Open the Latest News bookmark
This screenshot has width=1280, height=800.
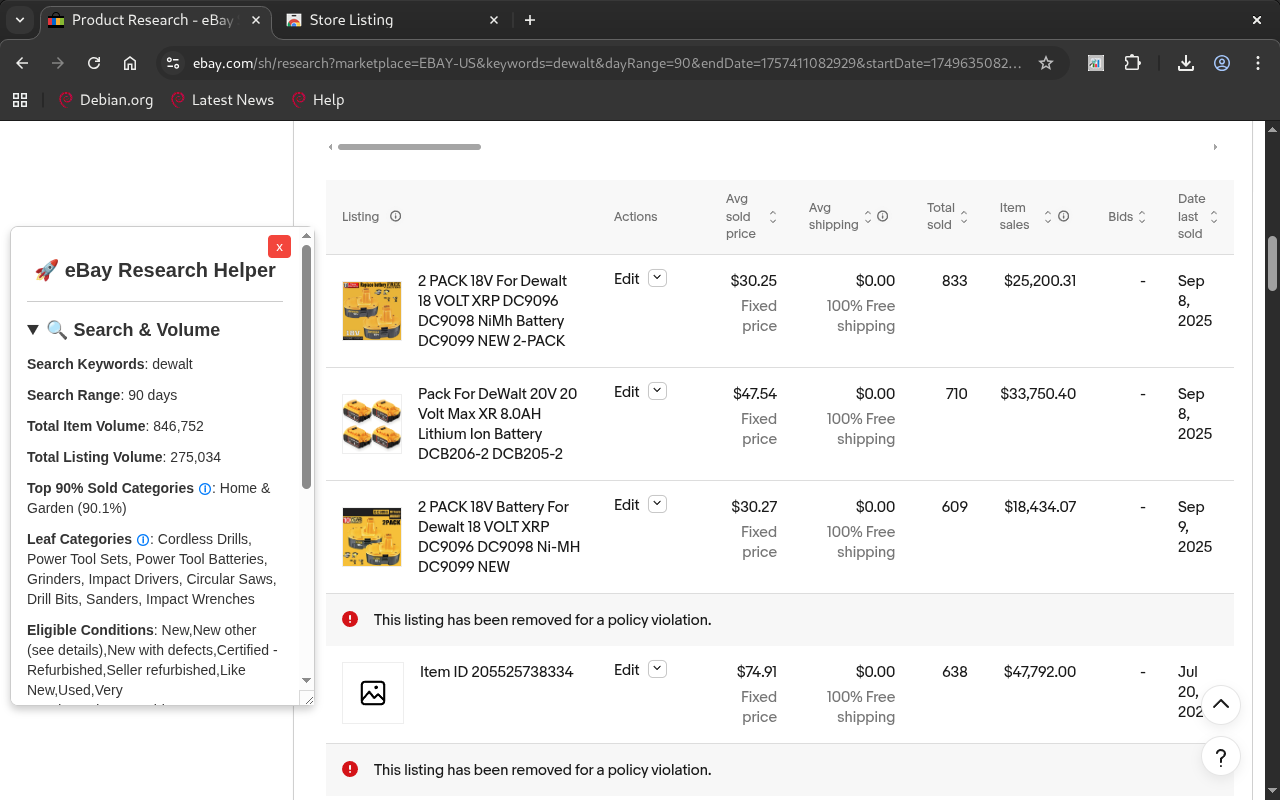(x=222, y=99)
